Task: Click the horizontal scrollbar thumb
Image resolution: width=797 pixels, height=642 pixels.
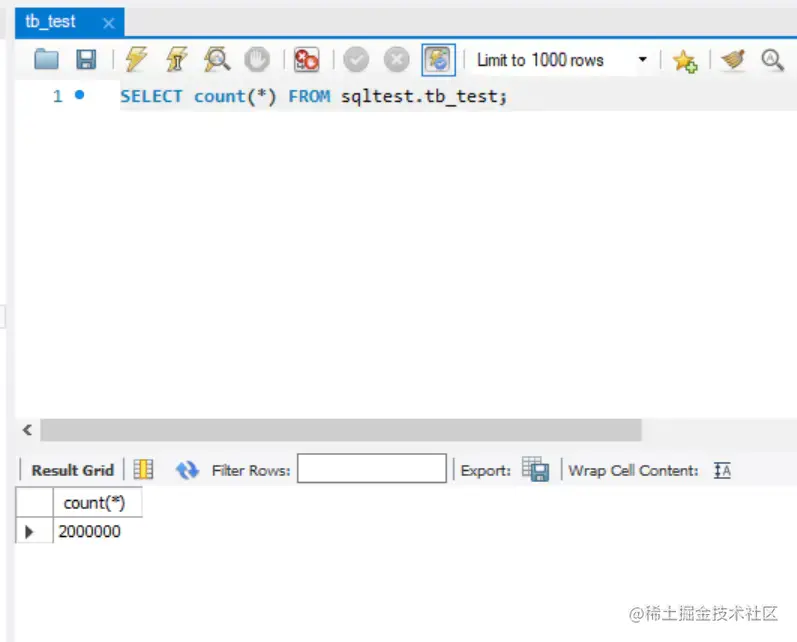Action: coord(341,430)
